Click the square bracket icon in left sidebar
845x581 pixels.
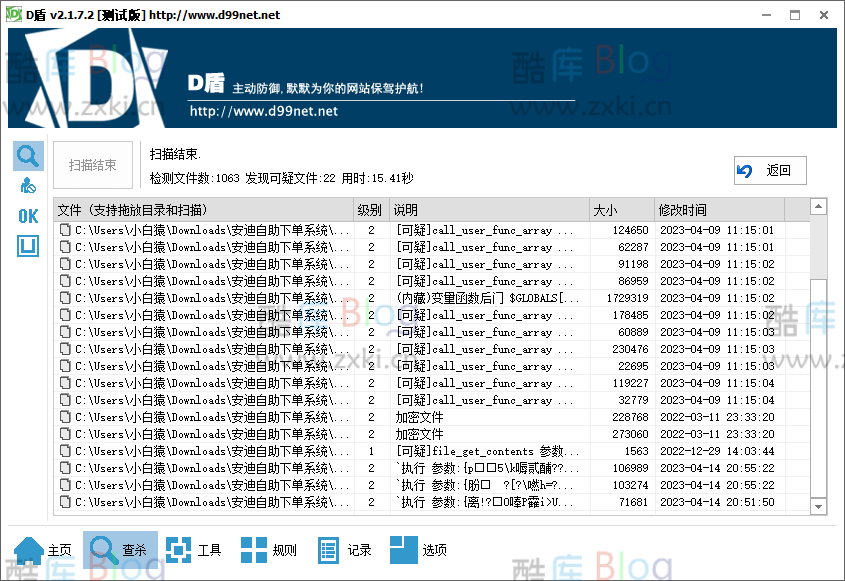click(28, 245)
